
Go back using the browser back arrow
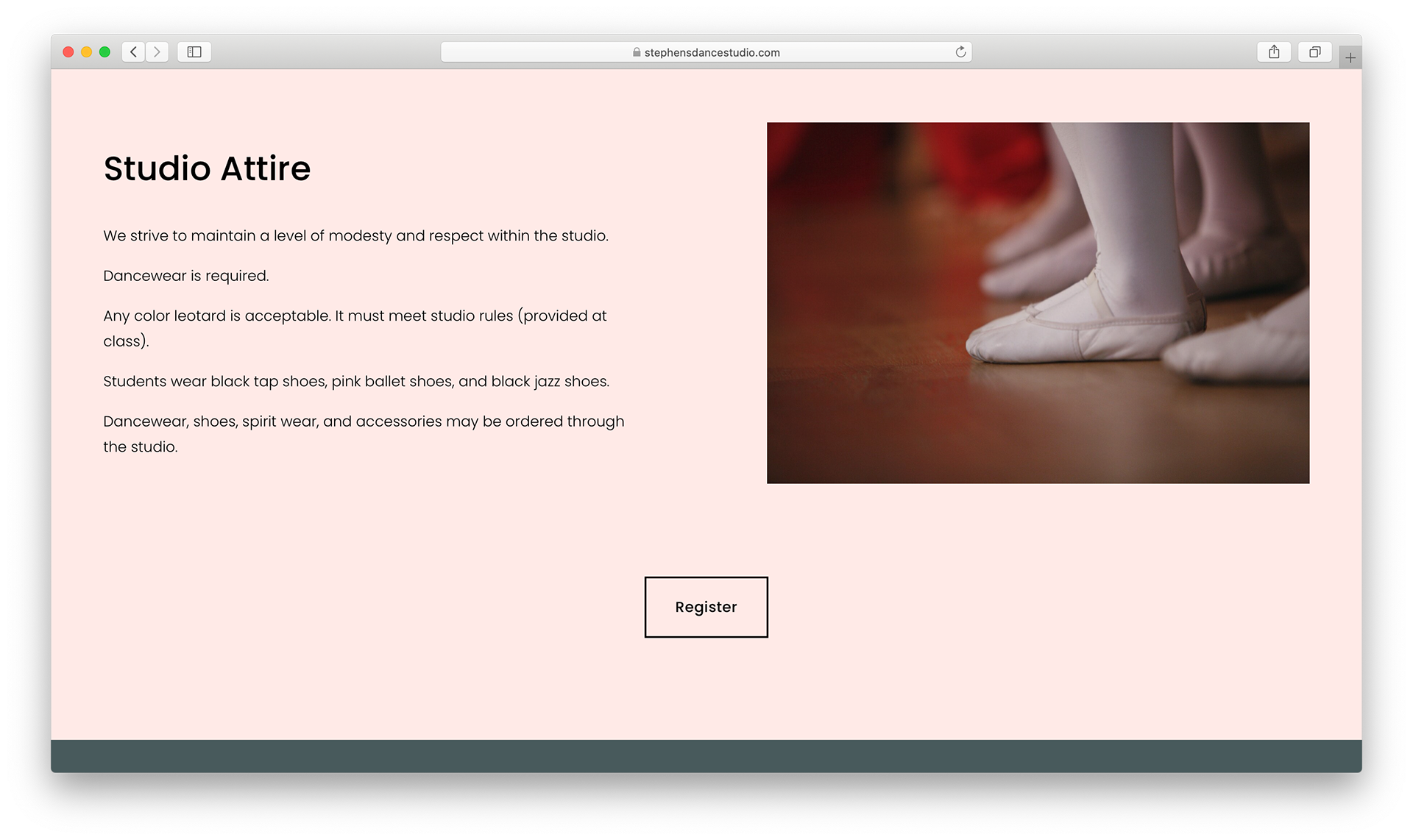click(133, 52)
